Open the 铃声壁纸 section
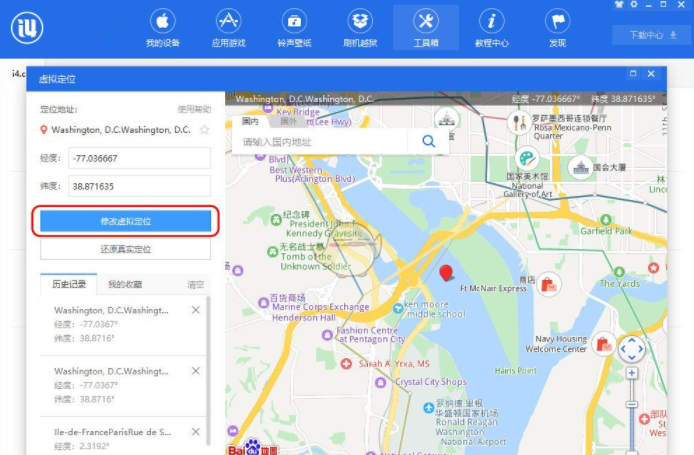 294,28
